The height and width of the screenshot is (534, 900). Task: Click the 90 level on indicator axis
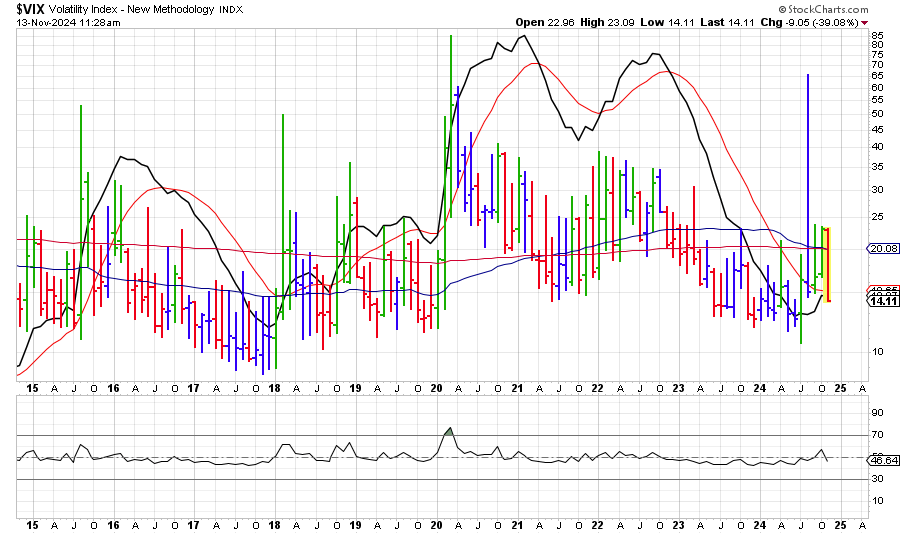pos(877,412)
